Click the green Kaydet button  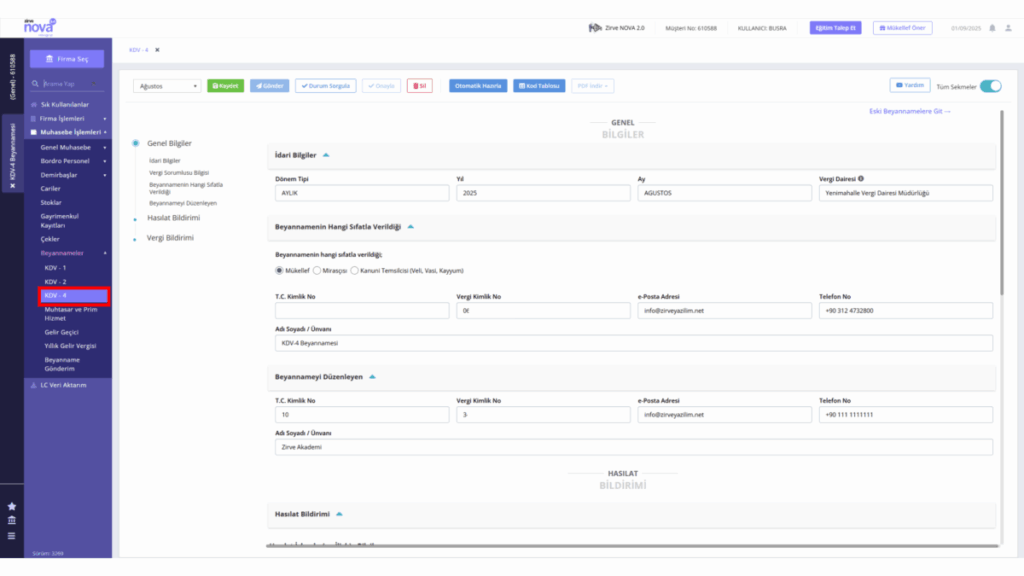tap(225, 86)
